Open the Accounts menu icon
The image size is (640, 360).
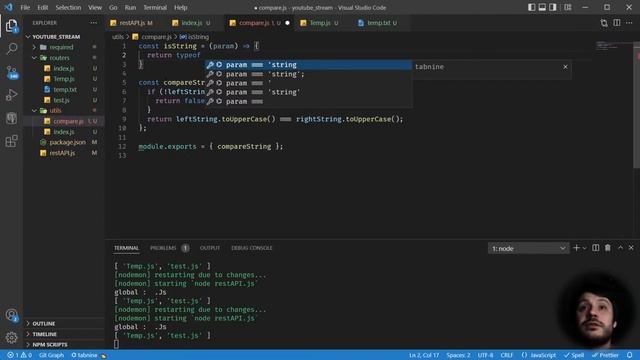coord(11,315)
